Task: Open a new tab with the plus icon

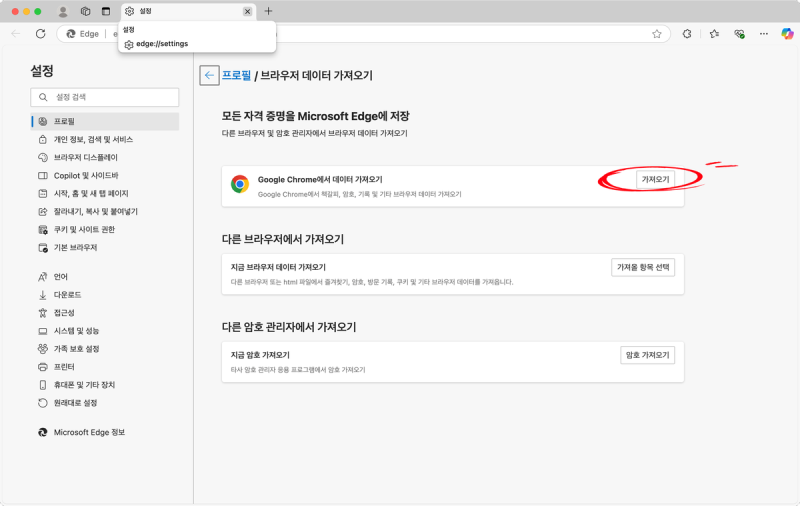Action: click(x=268, y=11)
